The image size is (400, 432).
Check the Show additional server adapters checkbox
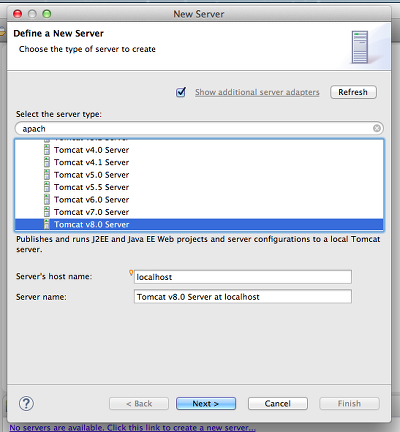[x=181, y=92]
